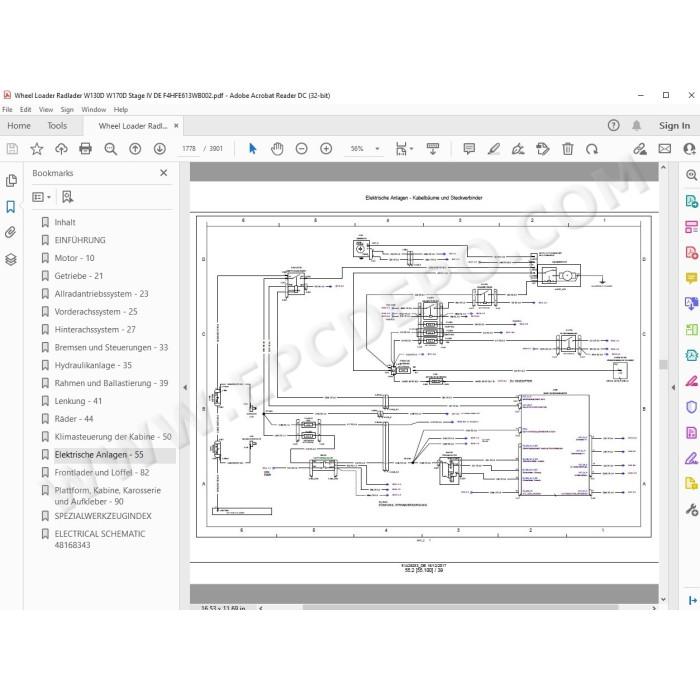
Task: Open the Window menu
Action: click(94, 109)
